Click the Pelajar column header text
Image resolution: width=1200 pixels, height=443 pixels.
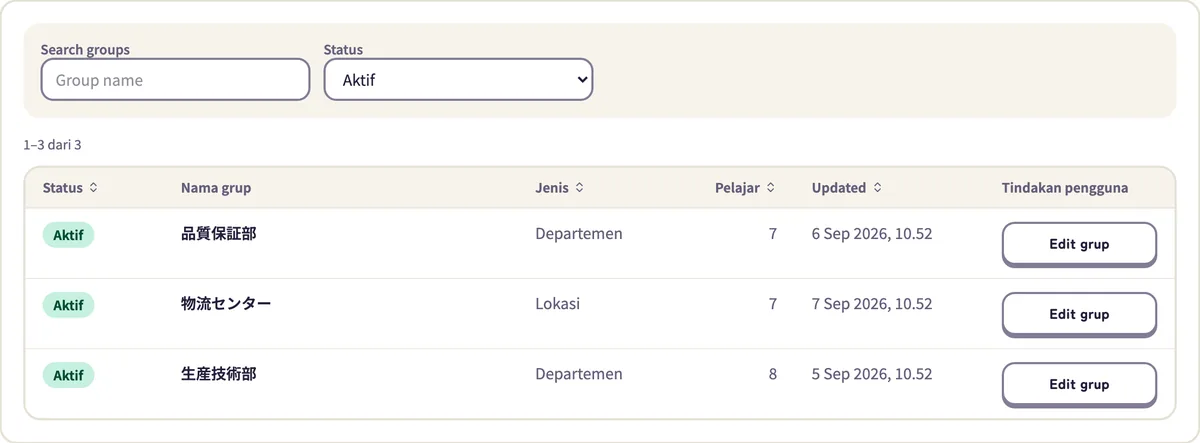[x=738, y=188]
